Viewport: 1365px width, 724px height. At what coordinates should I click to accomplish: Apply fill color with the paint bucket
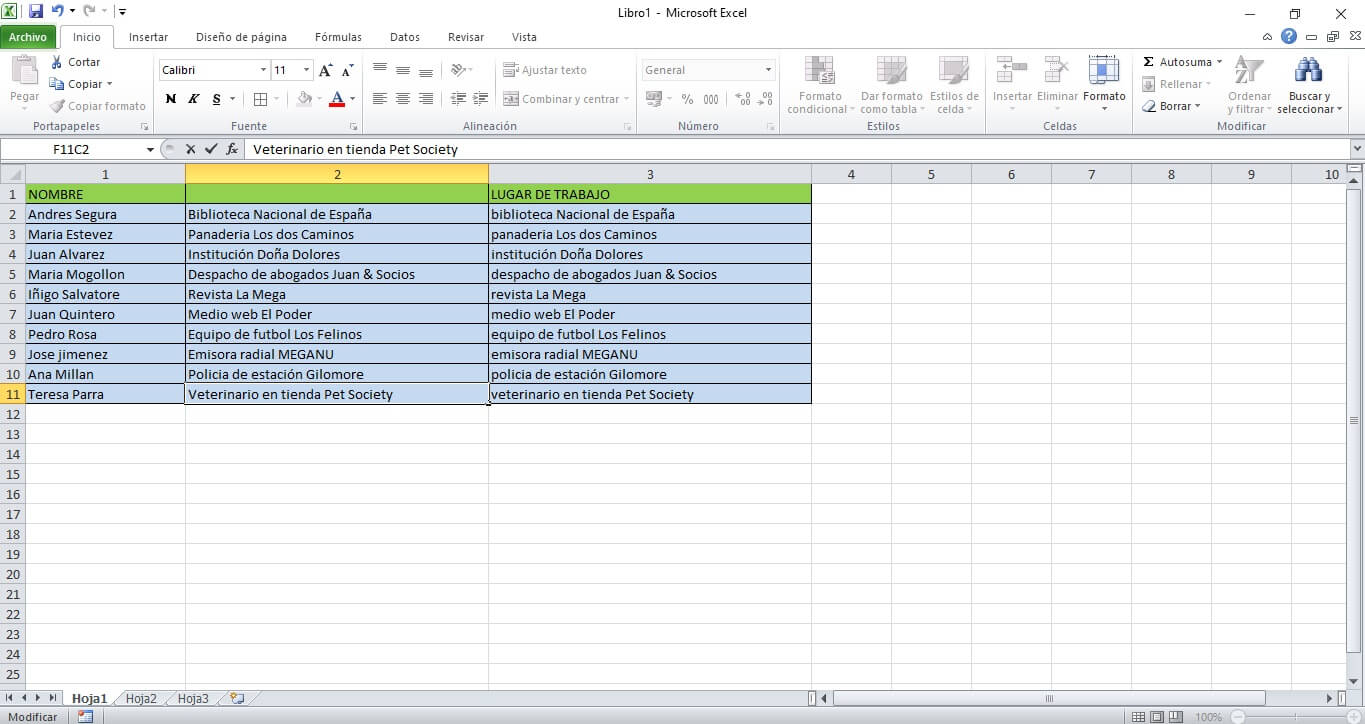tap(305, 99)
